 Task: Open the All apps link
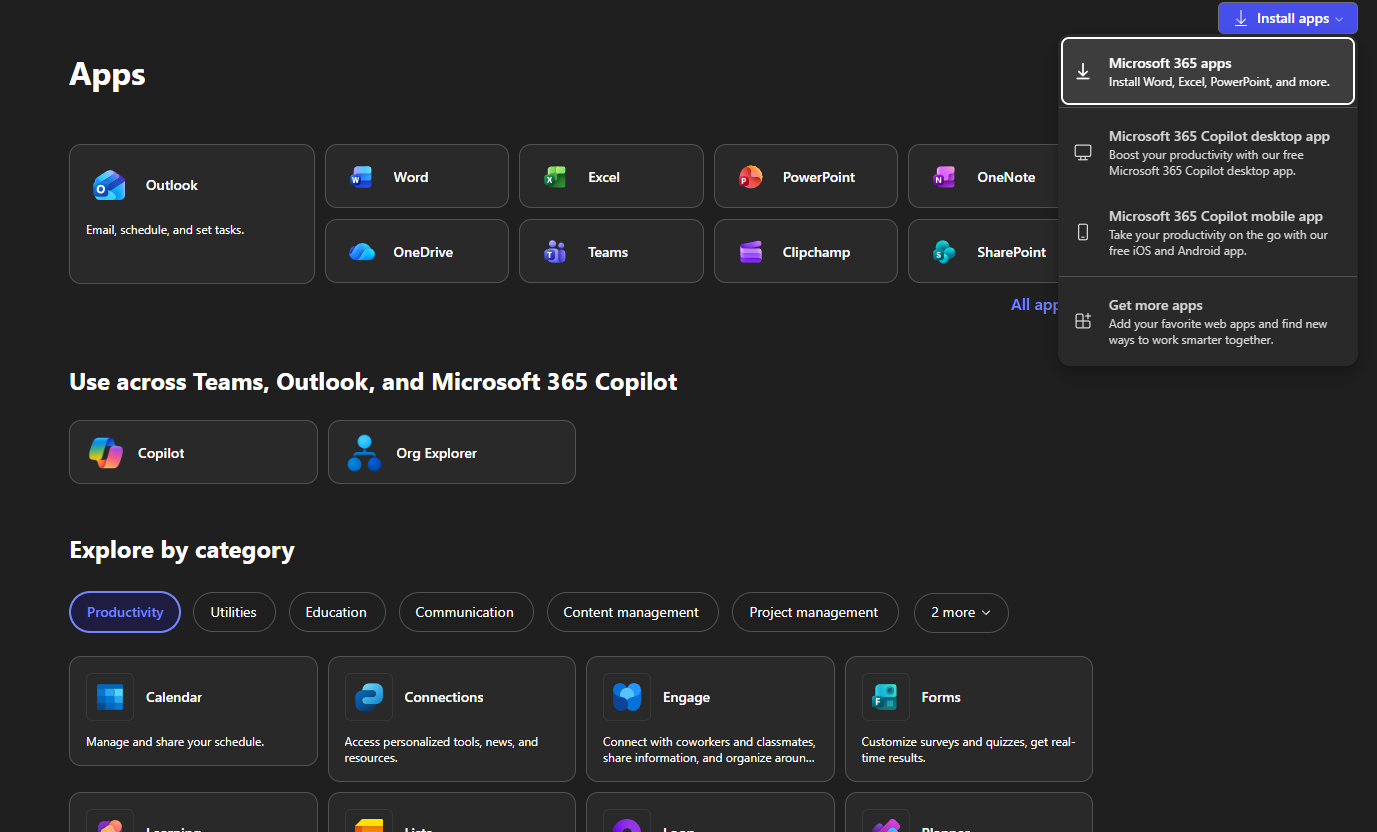pos(1034,305)
